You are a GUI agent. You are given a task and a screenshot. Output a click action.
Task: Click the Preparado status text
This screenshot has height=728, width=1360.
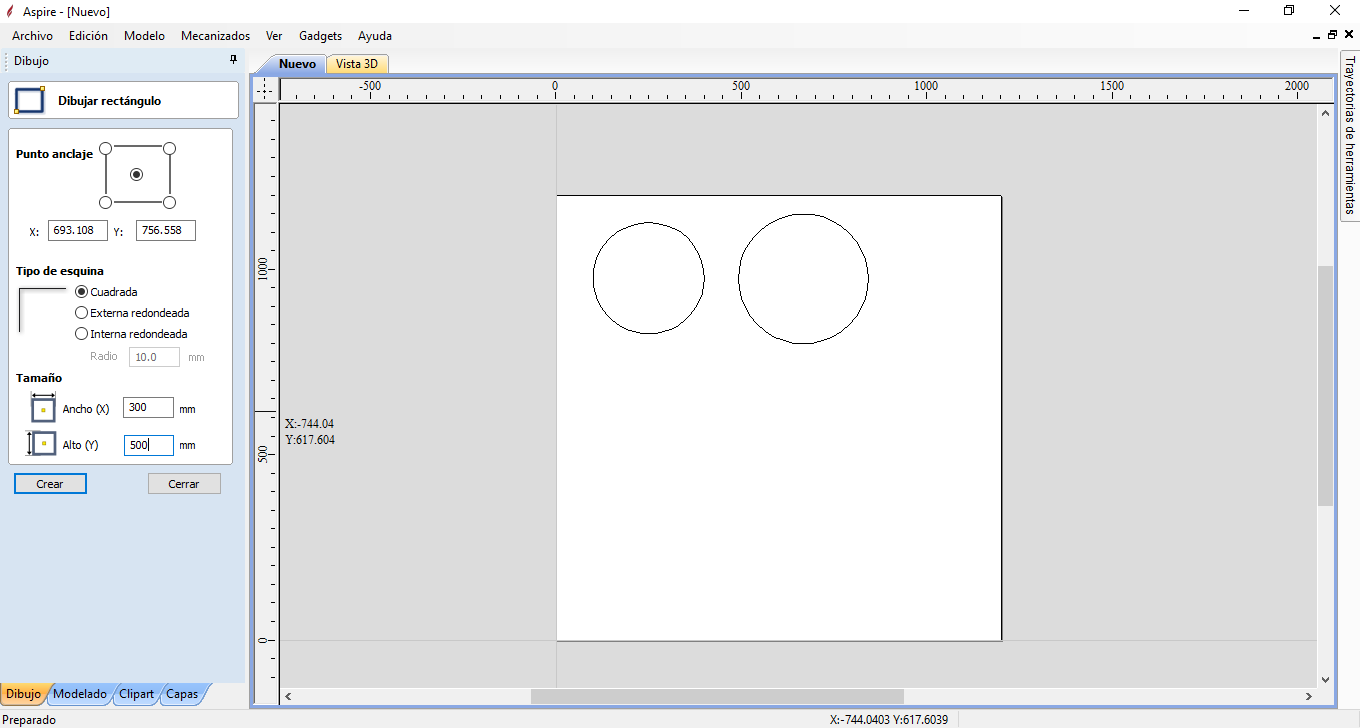(29, 719)
